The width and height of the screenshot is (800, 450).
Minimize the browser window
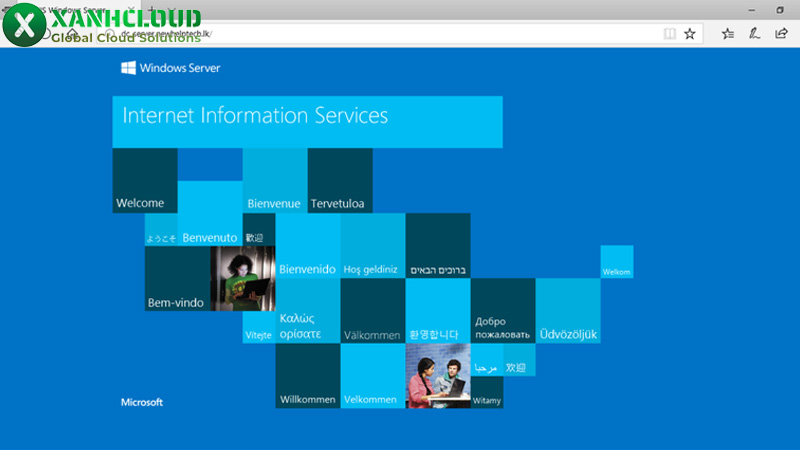tap(752, 10)
